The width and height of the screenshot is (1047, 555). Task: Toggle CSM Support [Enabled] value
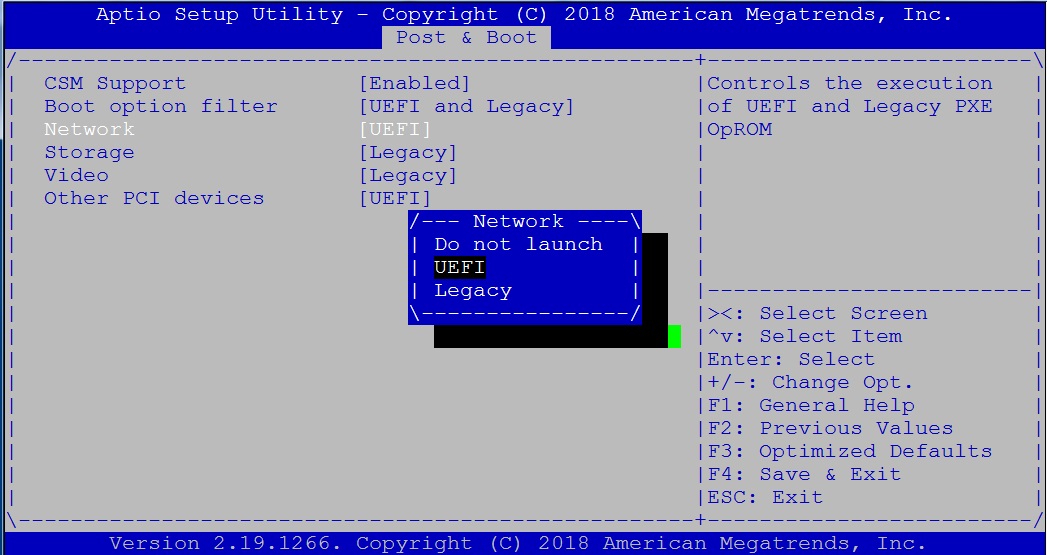pyautogui.click(x=414, y=84)
